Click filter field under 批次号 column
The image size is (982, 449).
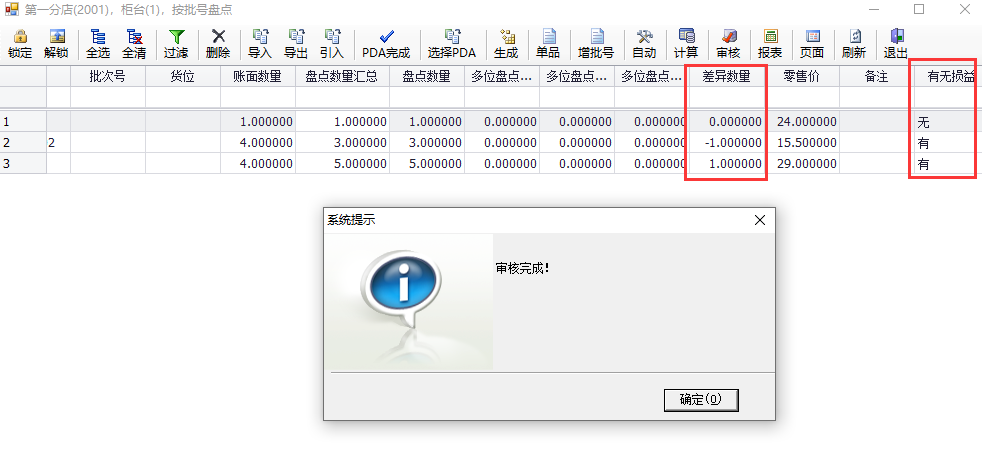tap(108, 97)
